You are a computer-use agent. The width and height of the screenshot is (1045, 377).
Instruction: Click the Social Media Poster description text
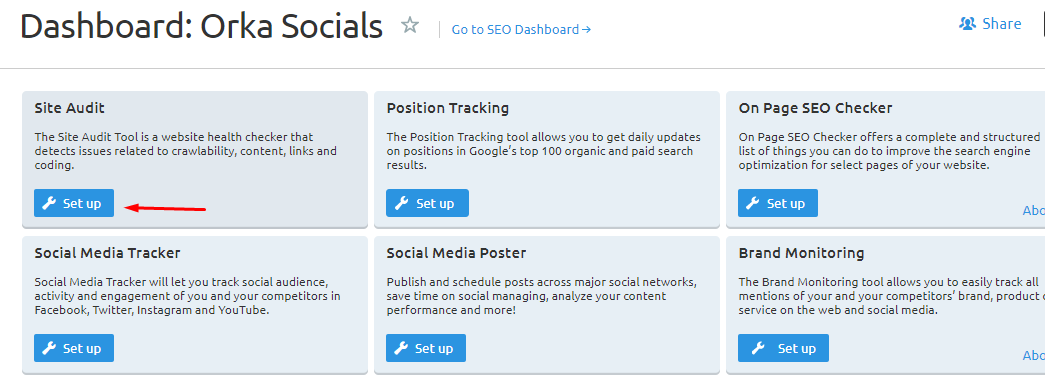click(x=542, y=296)
